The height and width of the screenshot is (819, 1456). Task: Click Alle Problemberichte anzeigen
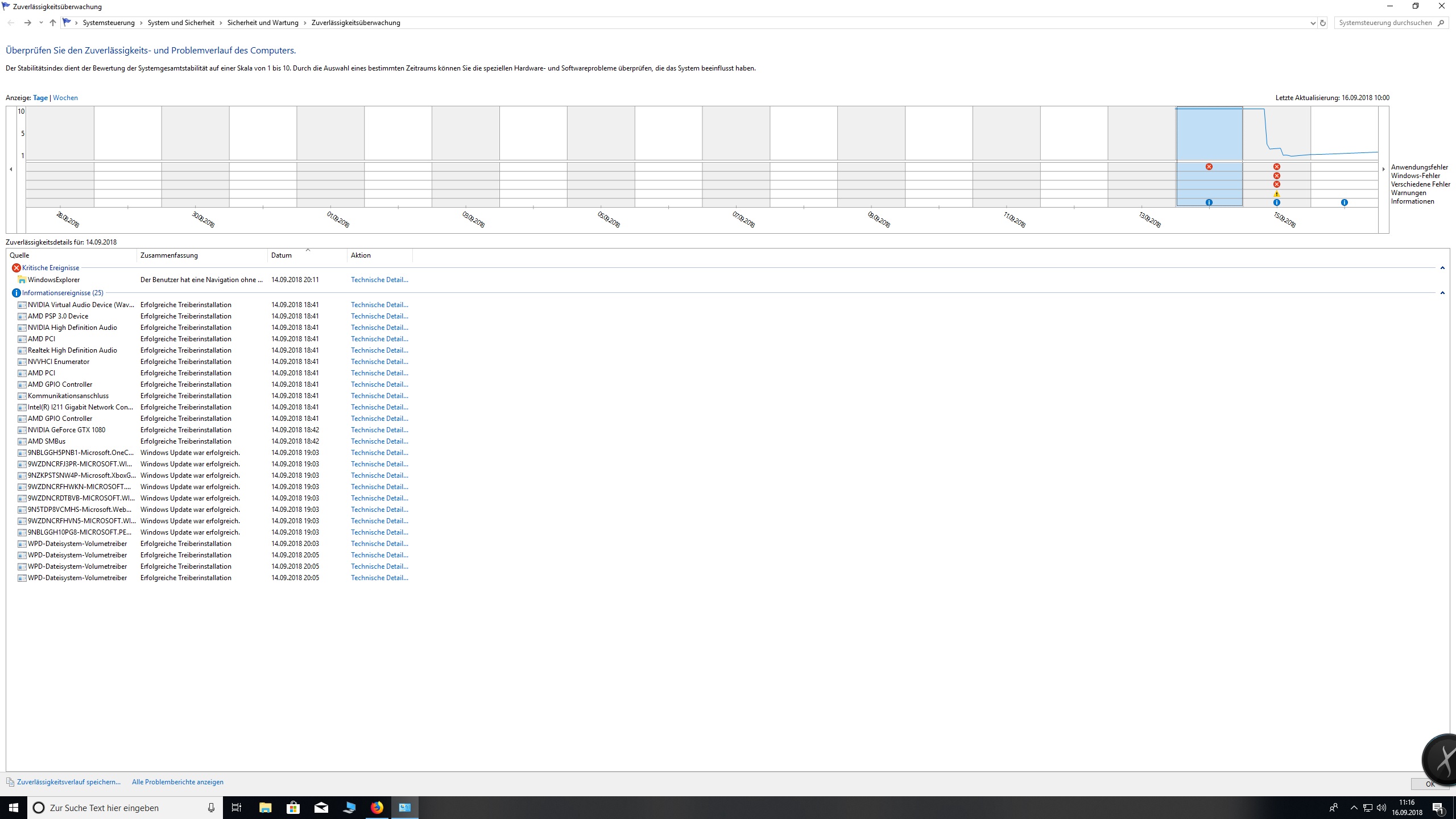click(177, 782)
